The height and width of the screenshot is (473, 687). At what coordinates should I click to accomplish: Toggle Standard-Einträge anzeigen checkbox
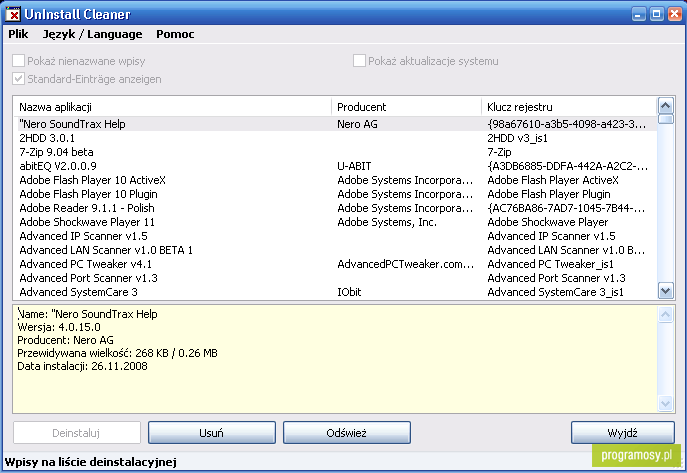click(18, 79)
